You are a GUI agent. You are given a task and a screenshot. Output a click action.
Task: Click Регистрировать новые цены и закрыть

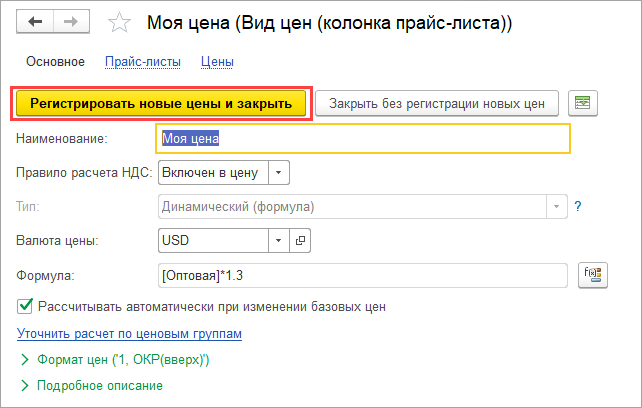pos(161,103)
